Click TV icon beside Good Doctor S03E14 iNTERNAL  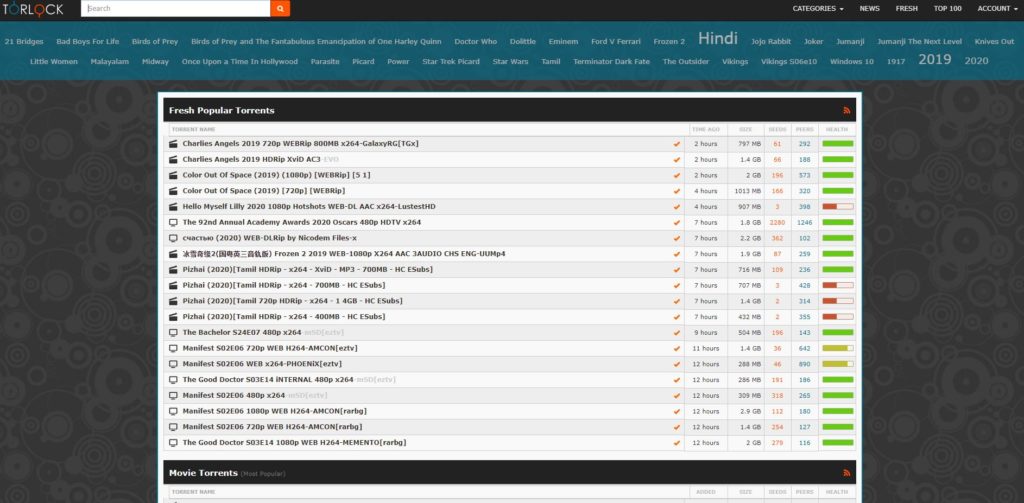tap(173, 380)
